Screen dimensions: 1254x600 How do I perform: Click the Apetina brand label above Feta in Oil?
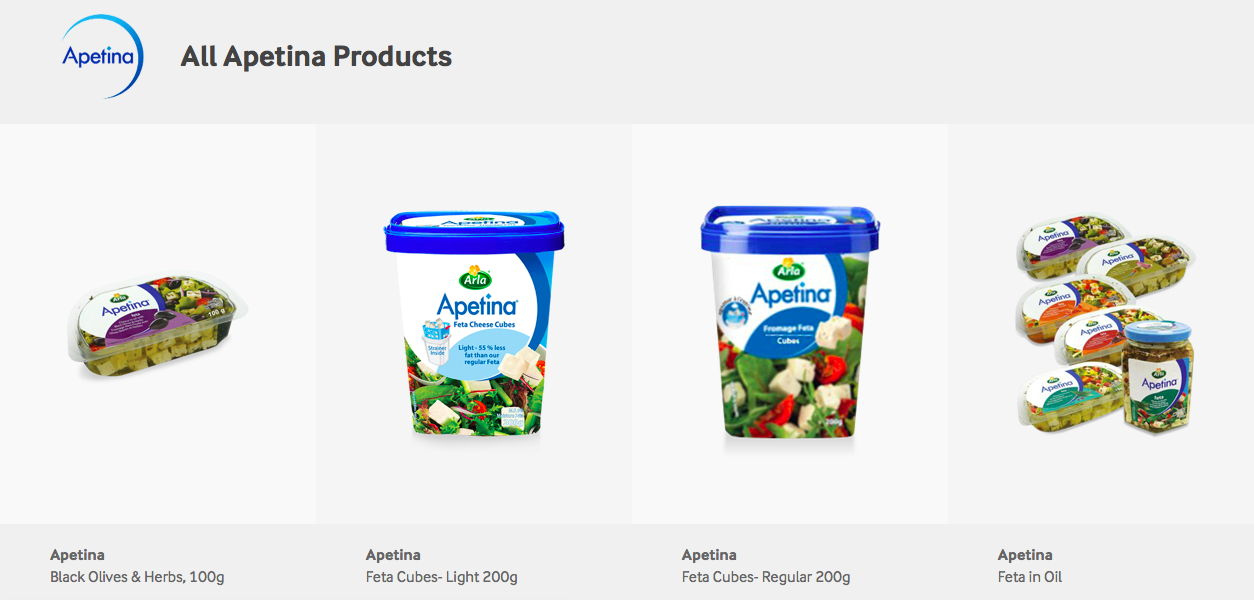(x=1025, y=555)
